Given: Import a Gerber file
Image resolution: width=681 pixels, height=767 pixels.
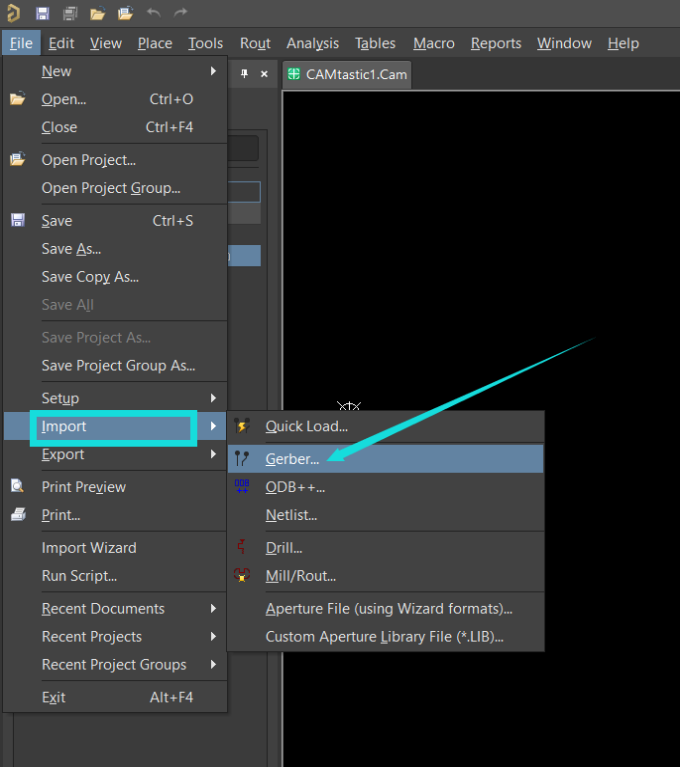Looking at the screenshot, I should point(292,459).
